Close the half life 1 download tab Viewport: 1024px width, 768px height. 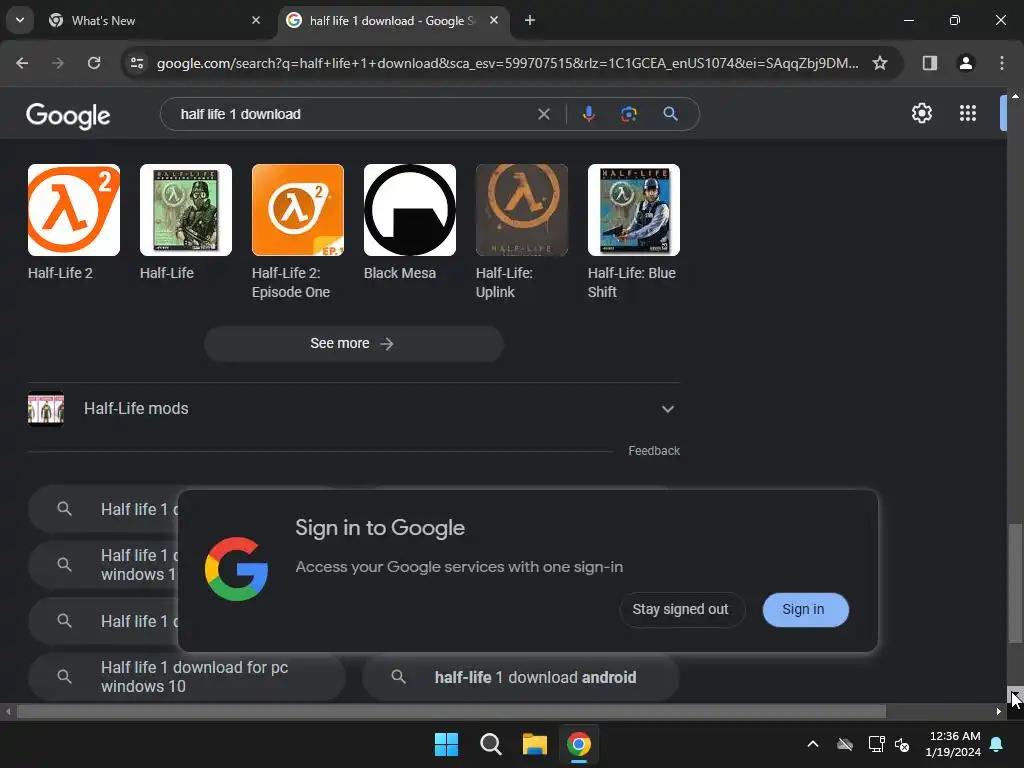494,20
